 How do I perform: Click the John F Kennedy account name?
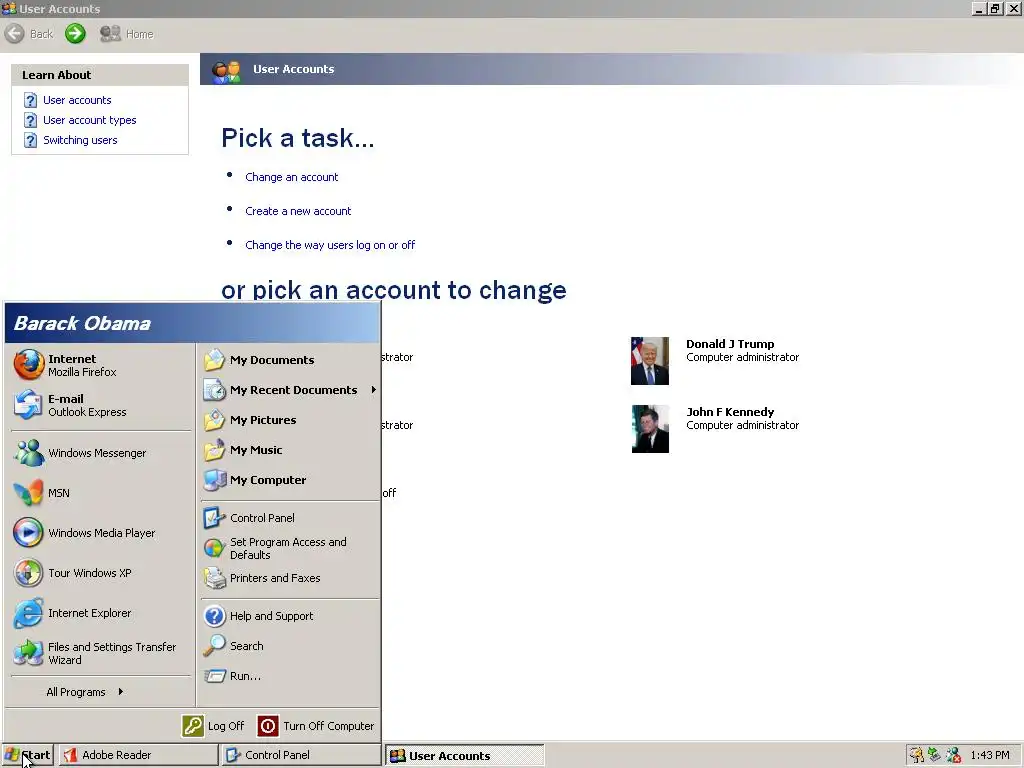click(730, 412)
